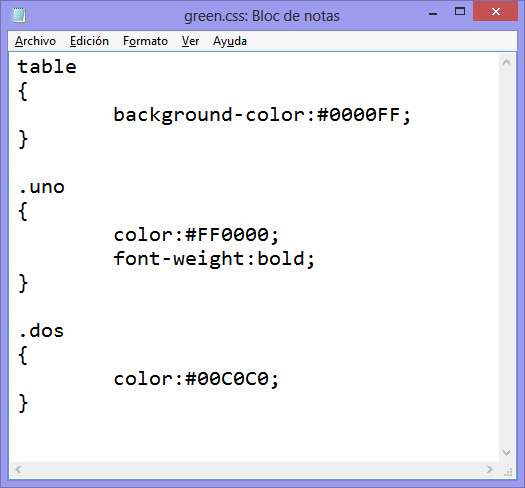Screen dimensions: 525x488
Task: Open the Ayuda menu
Action: (230, 41)
